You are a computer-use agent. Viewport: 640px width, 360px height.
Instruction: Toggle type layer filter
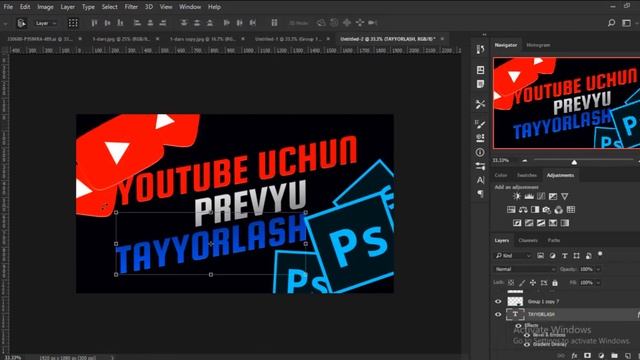pos(564,256)
